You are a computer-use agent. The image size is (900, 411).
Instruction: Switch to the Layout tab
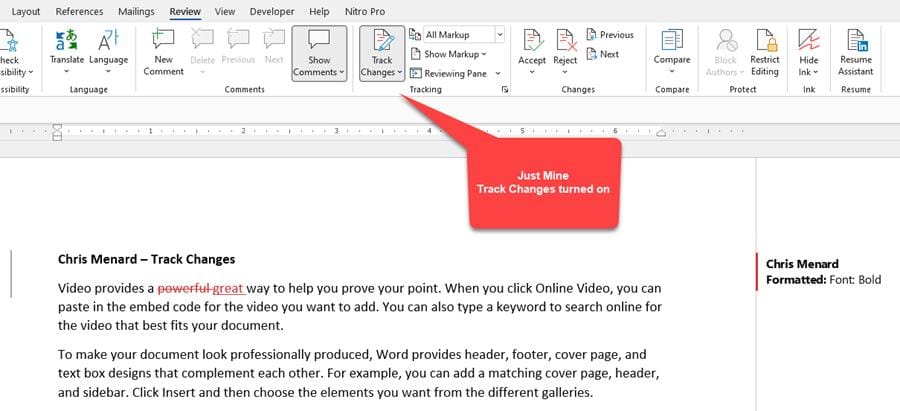pos(26,11)
